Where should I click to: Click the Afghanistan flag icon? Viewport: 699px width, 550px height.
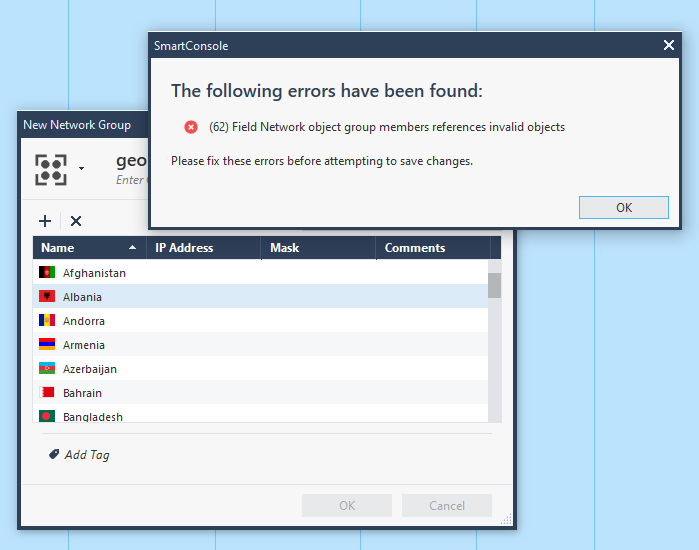tap(47, 272)
